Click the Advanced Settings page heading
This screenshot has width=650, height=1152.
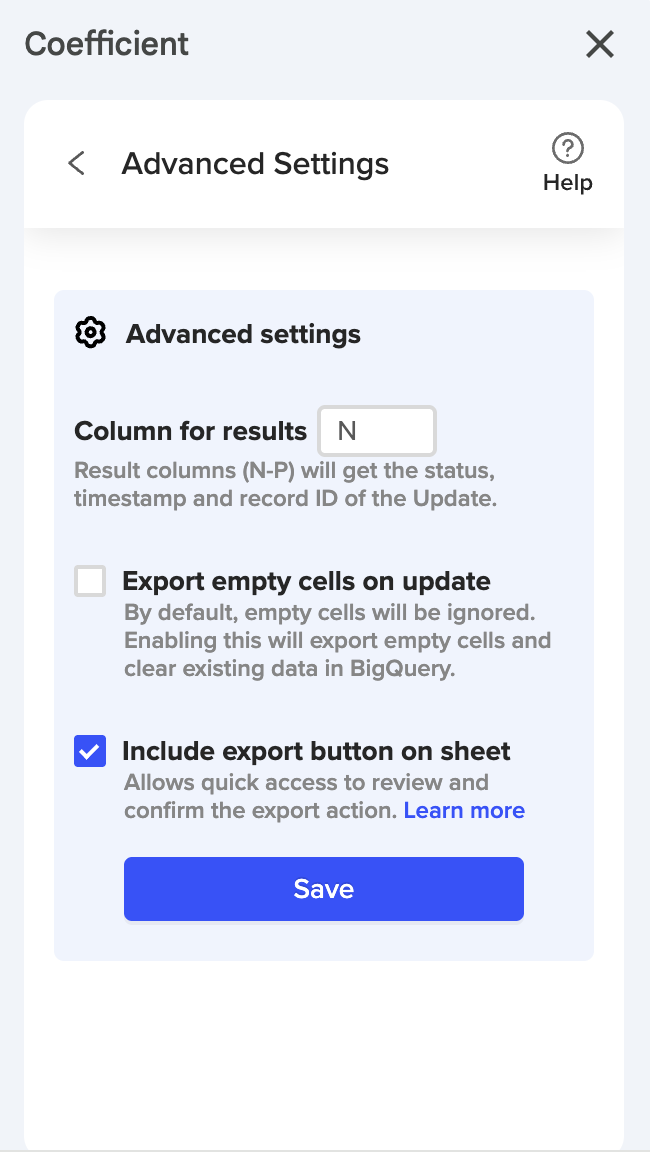[255, 164]
